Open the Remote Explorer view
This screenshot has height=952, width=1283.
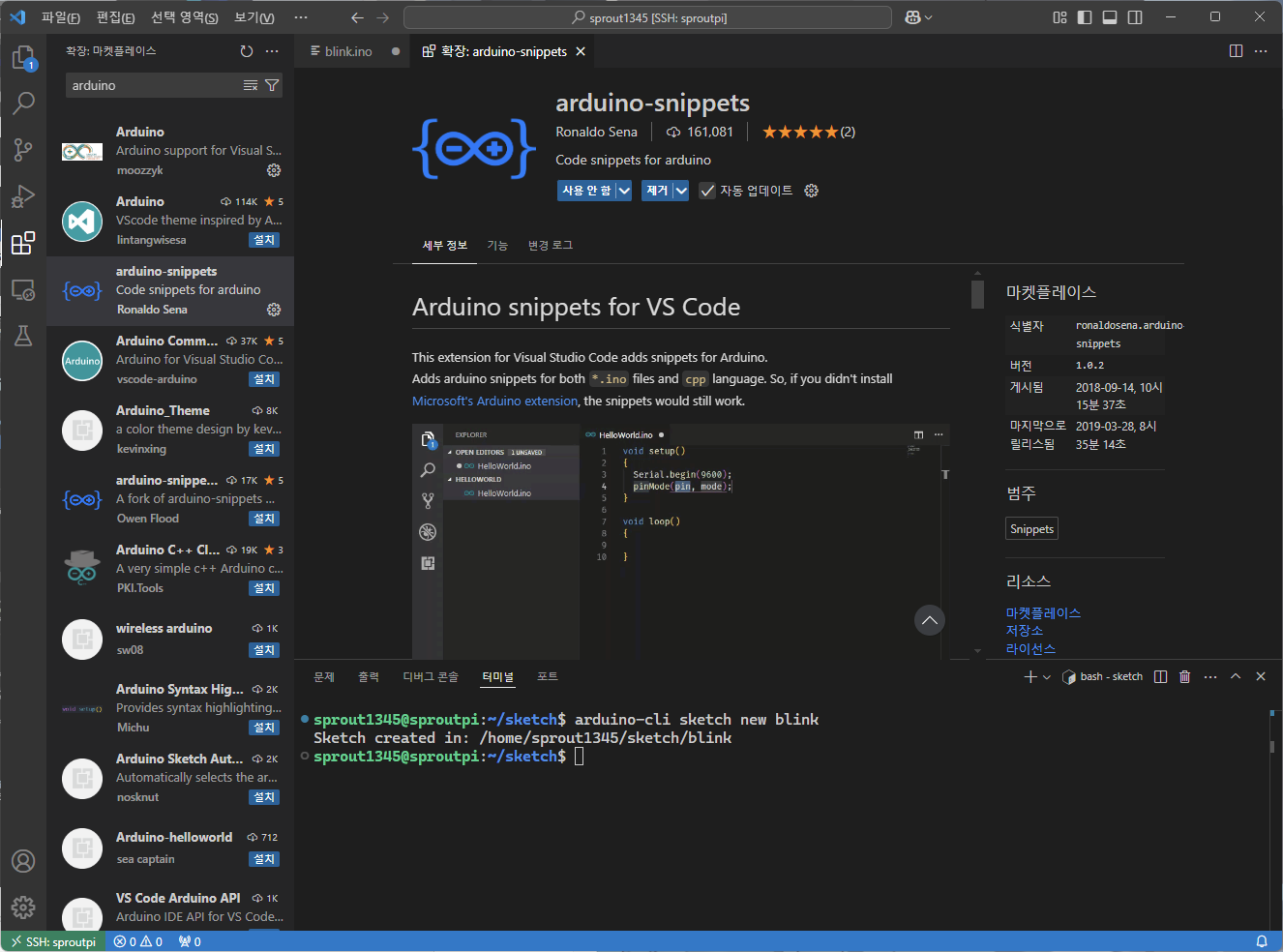23,289
